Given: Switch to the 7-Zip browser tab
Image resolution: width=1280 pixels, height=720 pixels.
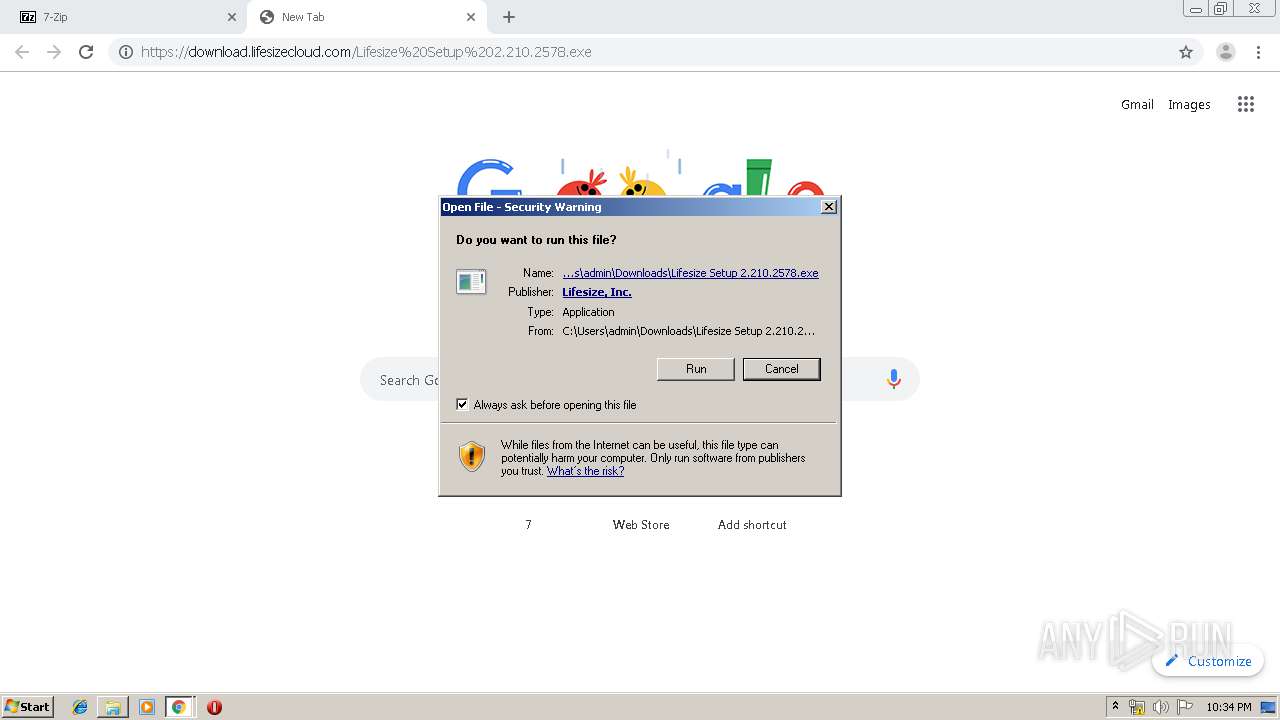Looking at the screenshot, I should click(x=123, y=17).
